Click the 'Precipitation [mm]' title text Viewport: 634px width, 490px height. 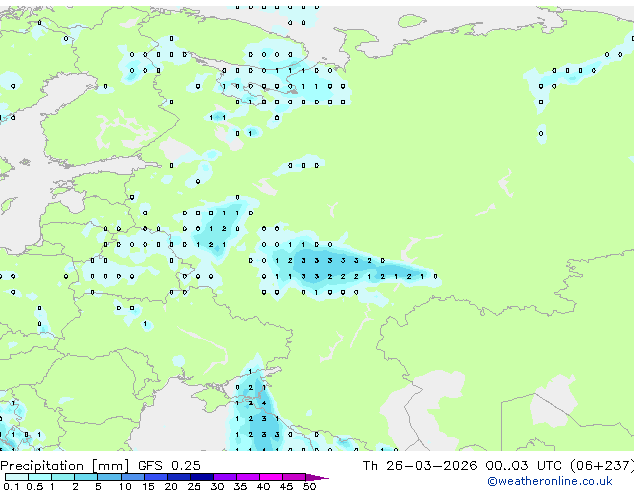65,466
